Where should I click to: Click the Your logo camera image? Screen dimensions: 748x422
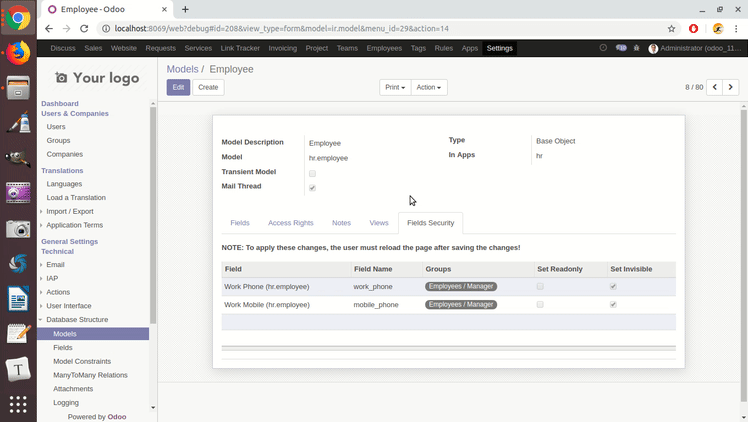pyautogui.click(x=97, y=78)
